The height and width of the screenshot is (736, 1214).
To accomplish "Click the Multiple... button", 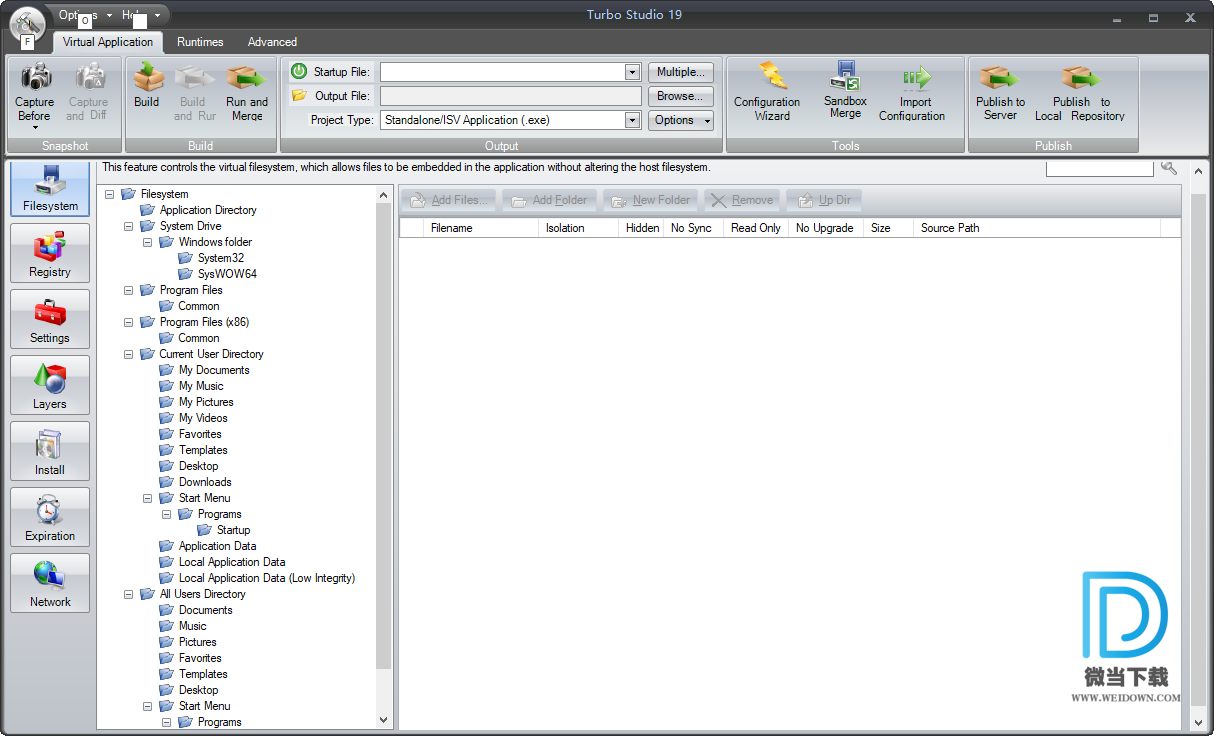I will (x=680, y=72).
